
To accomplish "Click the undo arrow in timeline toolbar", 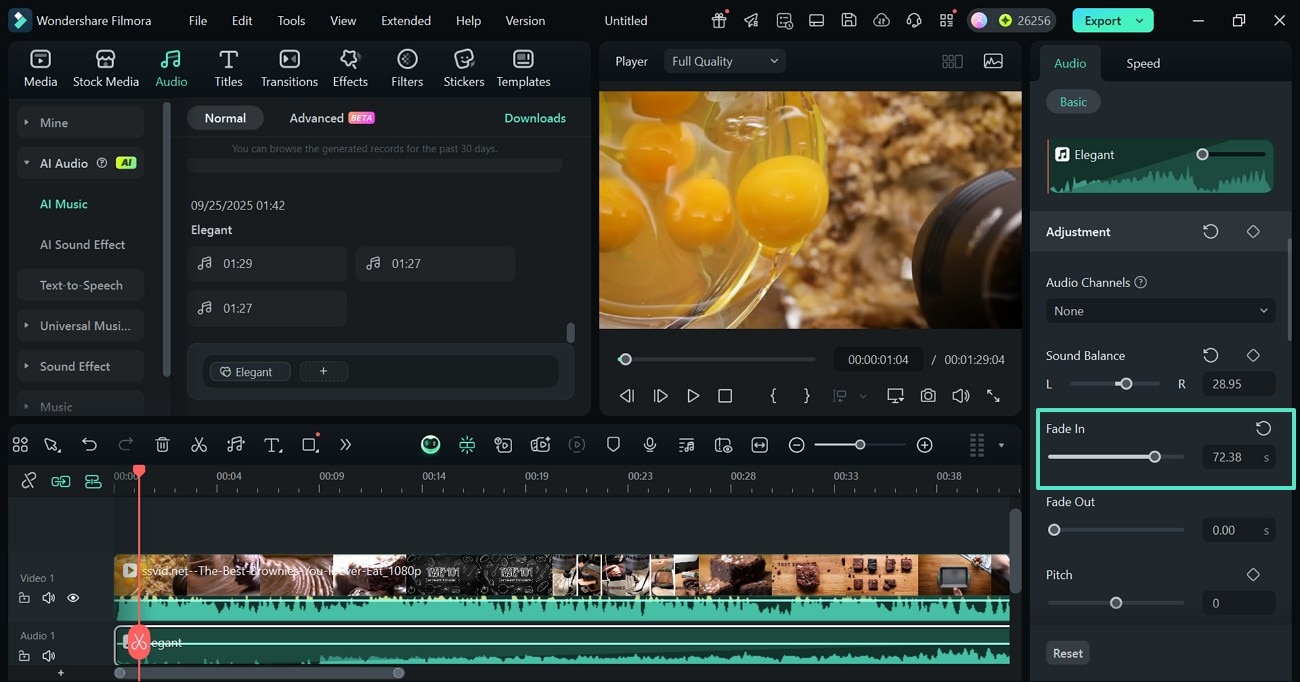I will coord(90,445).
